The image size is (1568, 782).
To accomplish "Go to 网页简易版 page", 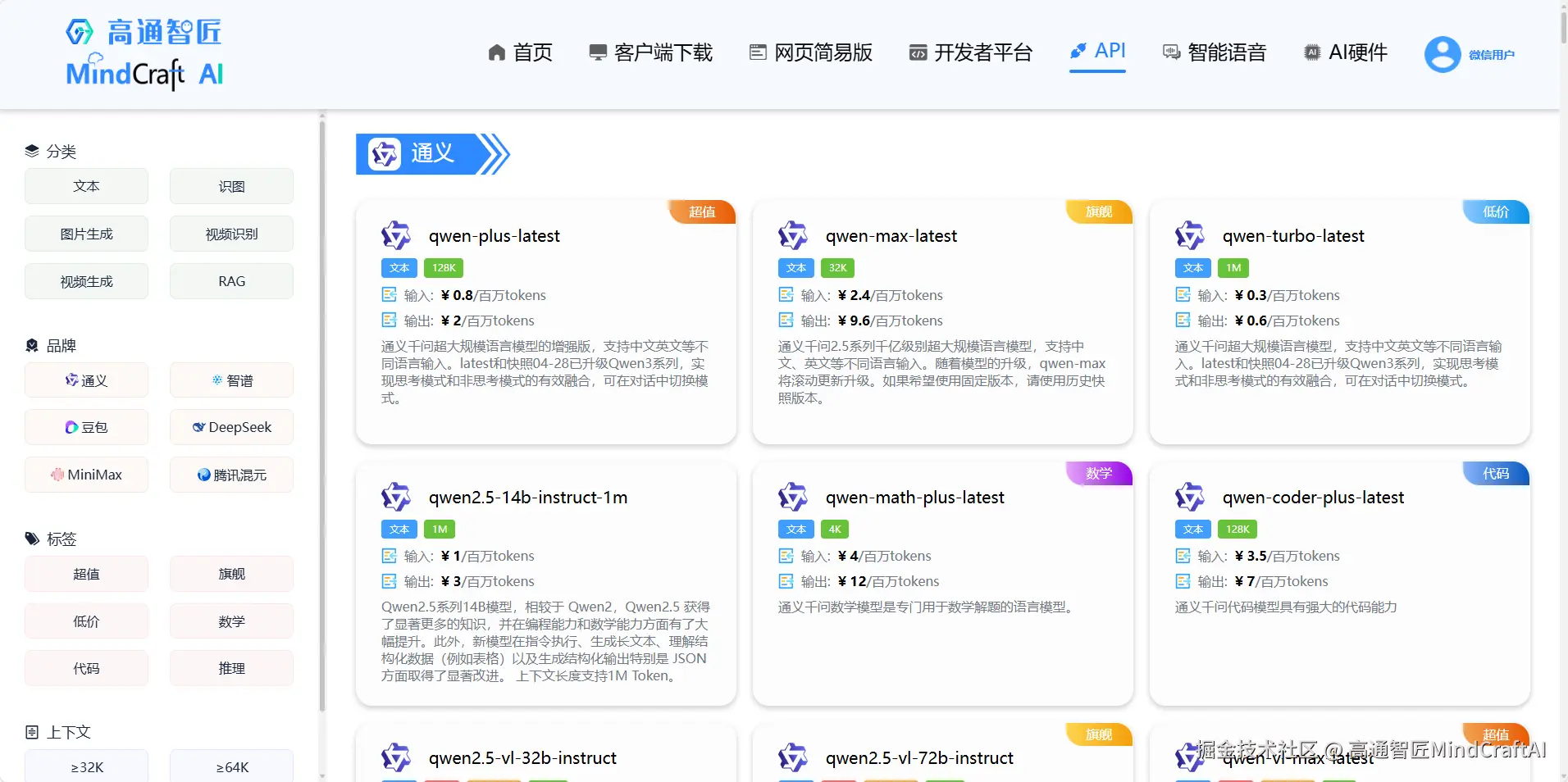I will 811,52.
